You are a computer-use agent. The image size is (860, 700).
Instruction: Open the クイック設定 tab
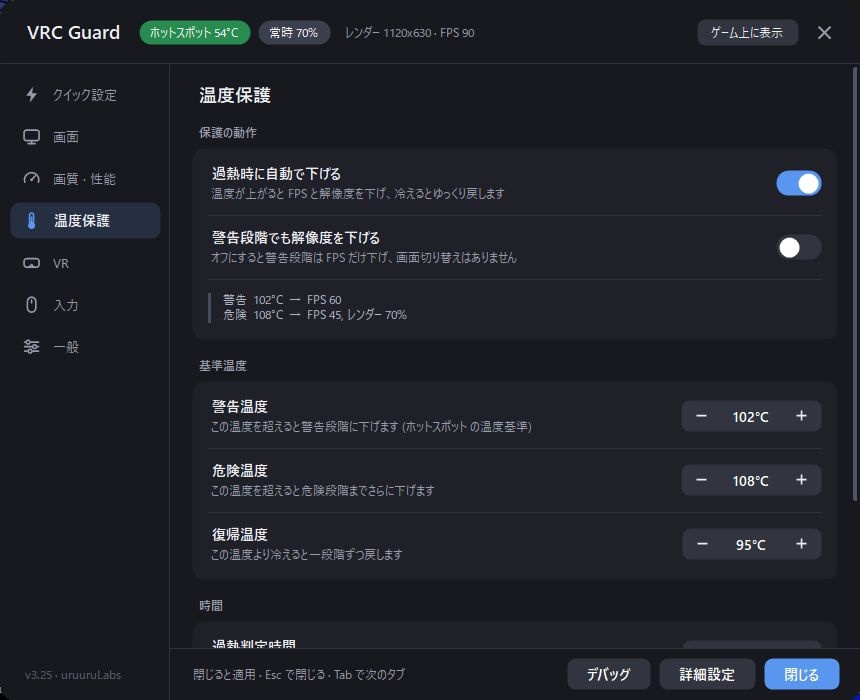(86, 94)
